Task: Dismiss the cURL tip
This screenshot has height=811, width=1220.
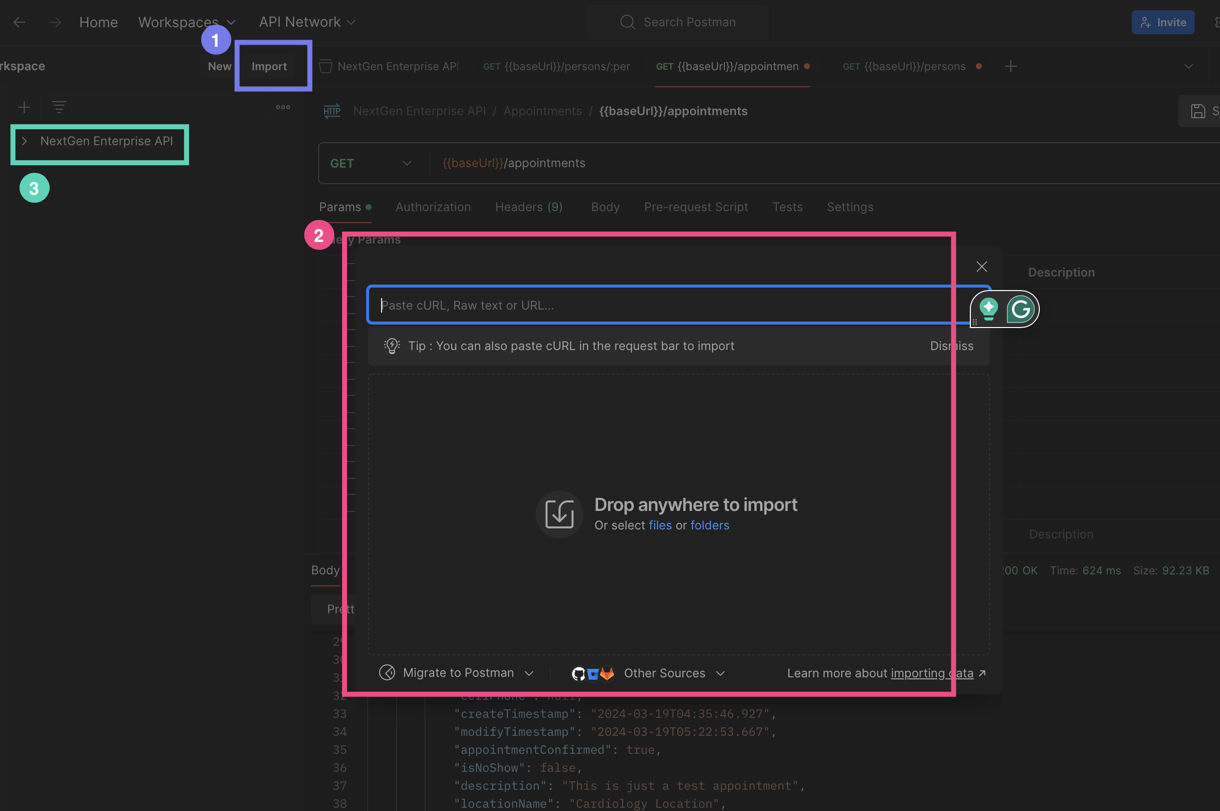Action: pyautogui.click(x=951, y=346)
